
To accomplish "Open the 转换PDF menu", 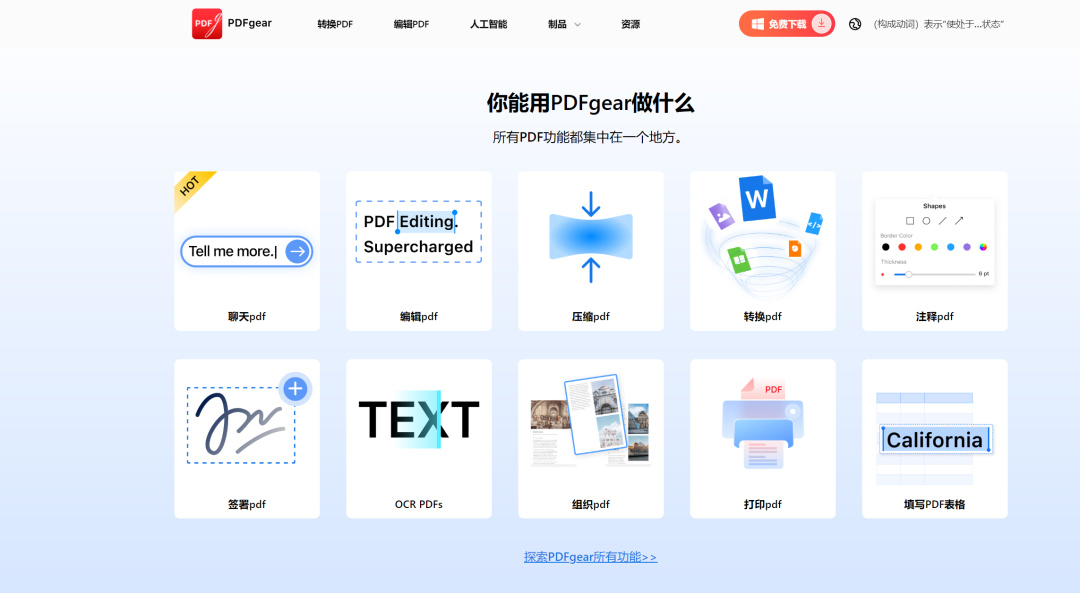I will point(335,24).
